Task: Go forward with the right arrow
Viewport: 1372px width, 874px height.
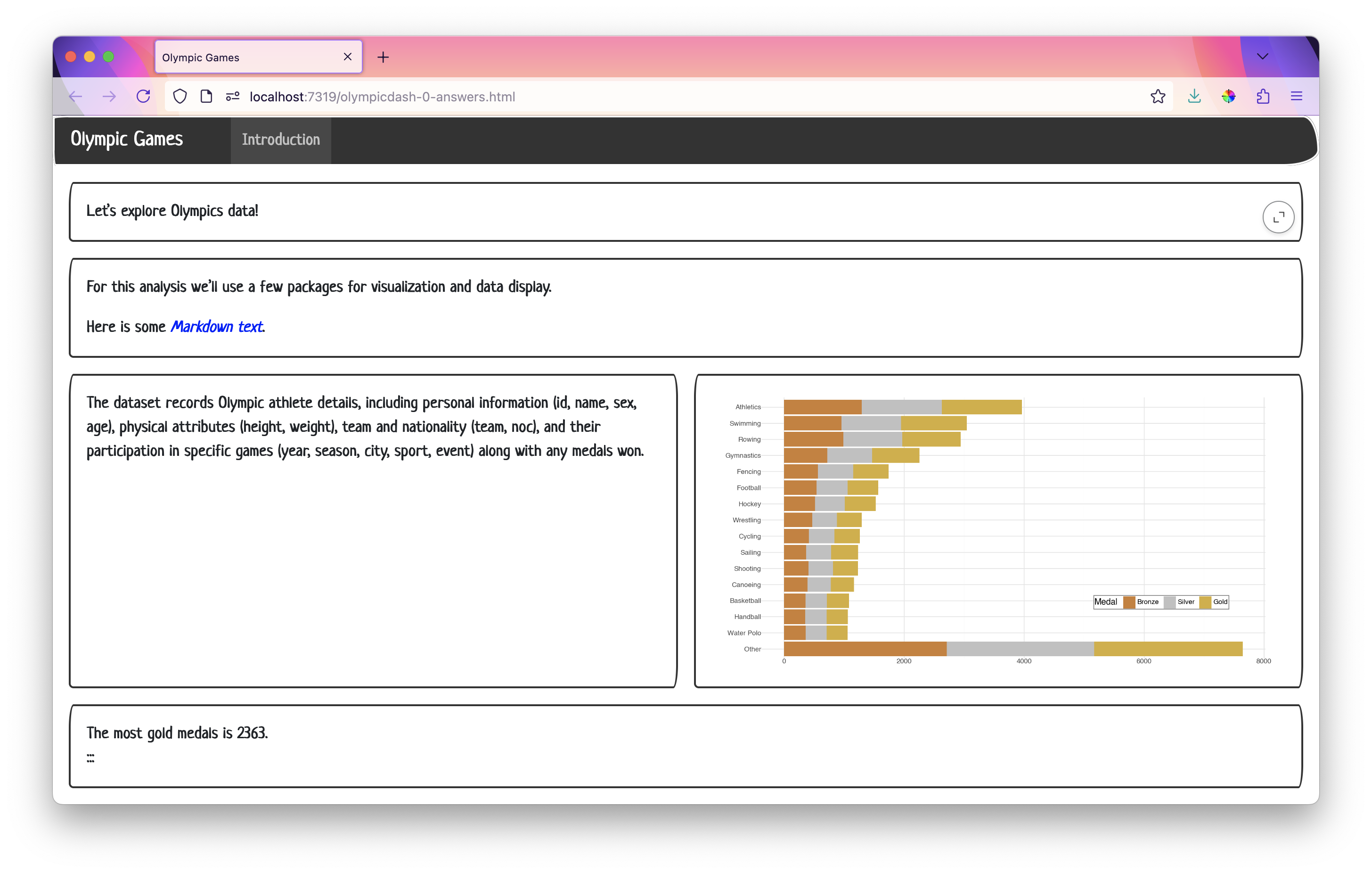Action: click(x=109, y=96)
